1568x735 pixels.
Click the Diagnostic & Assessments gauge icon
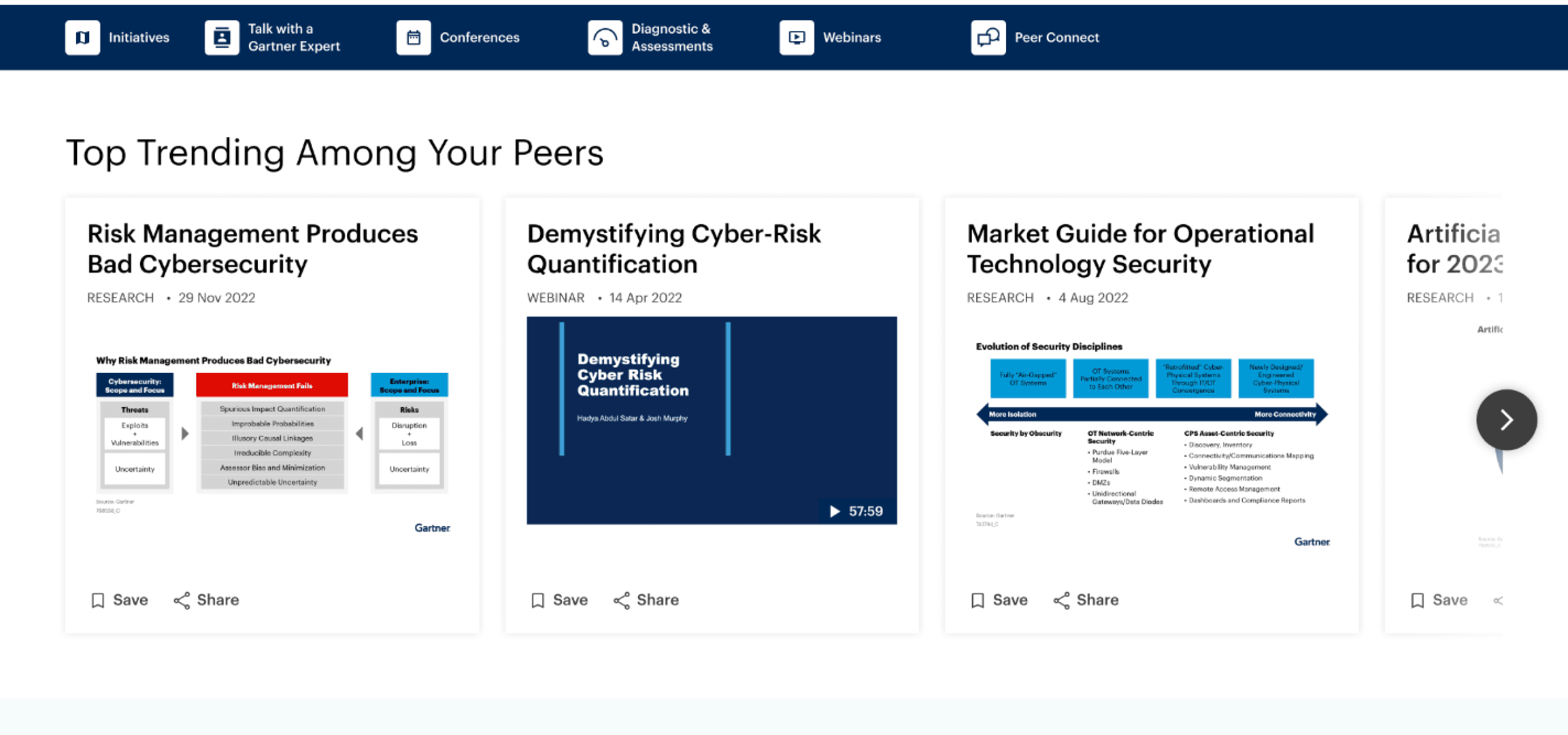point(605,38)
